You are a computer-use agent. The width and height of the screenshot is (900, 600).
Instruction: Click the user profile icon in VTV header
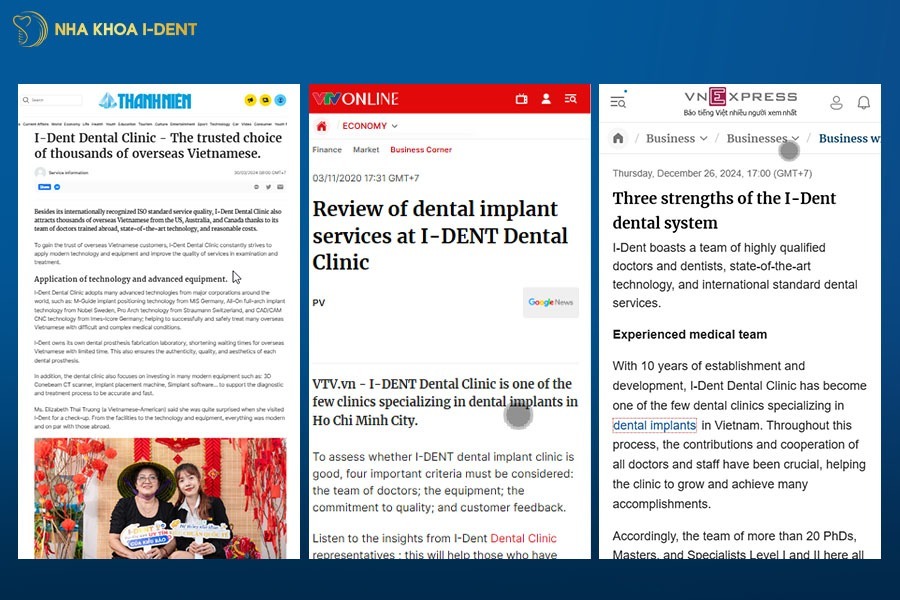546,99
